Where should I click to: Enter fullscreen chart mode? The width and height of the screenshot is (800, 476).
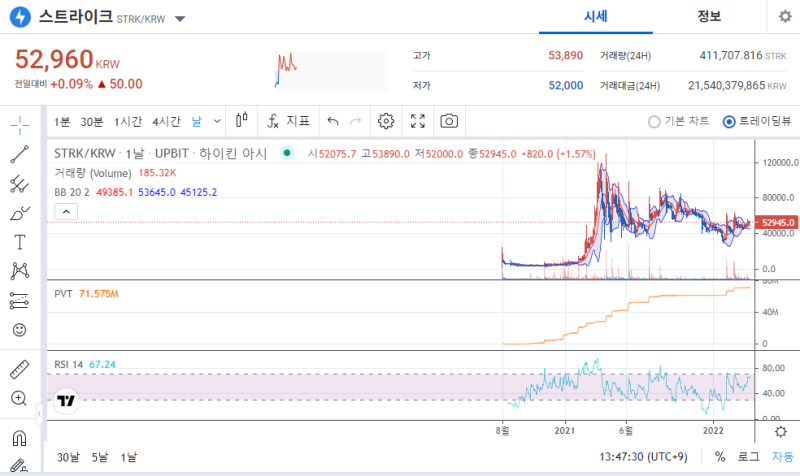click(x=418, y=121)
